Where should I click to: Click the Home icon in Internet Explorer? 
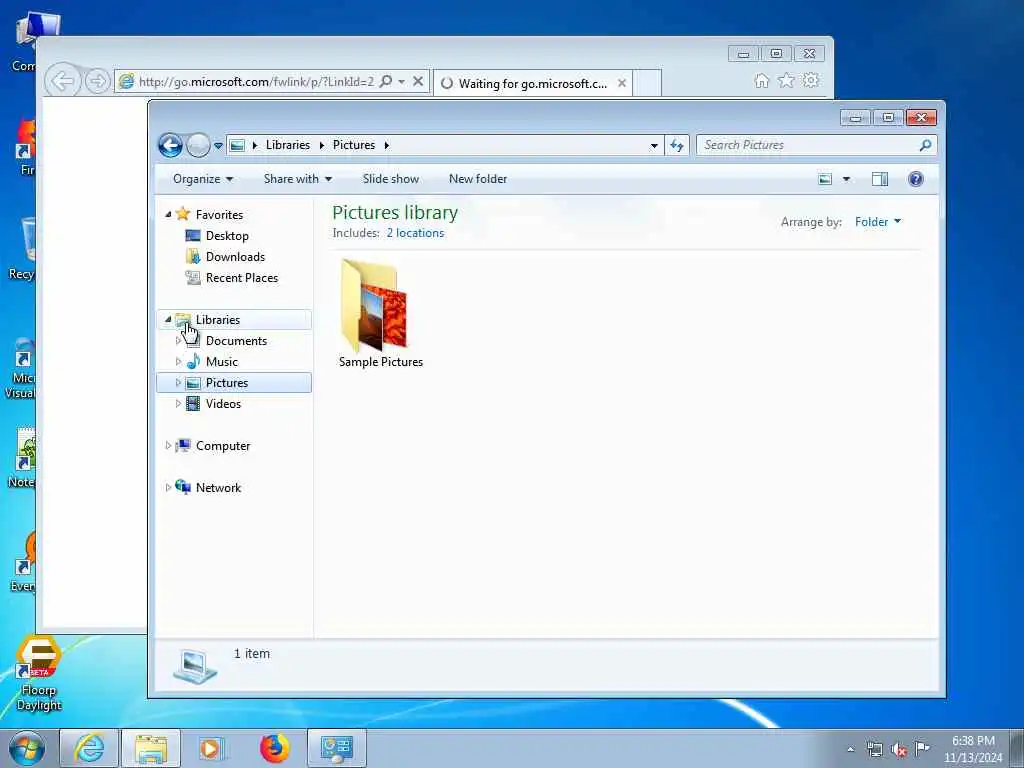point(761,80)
